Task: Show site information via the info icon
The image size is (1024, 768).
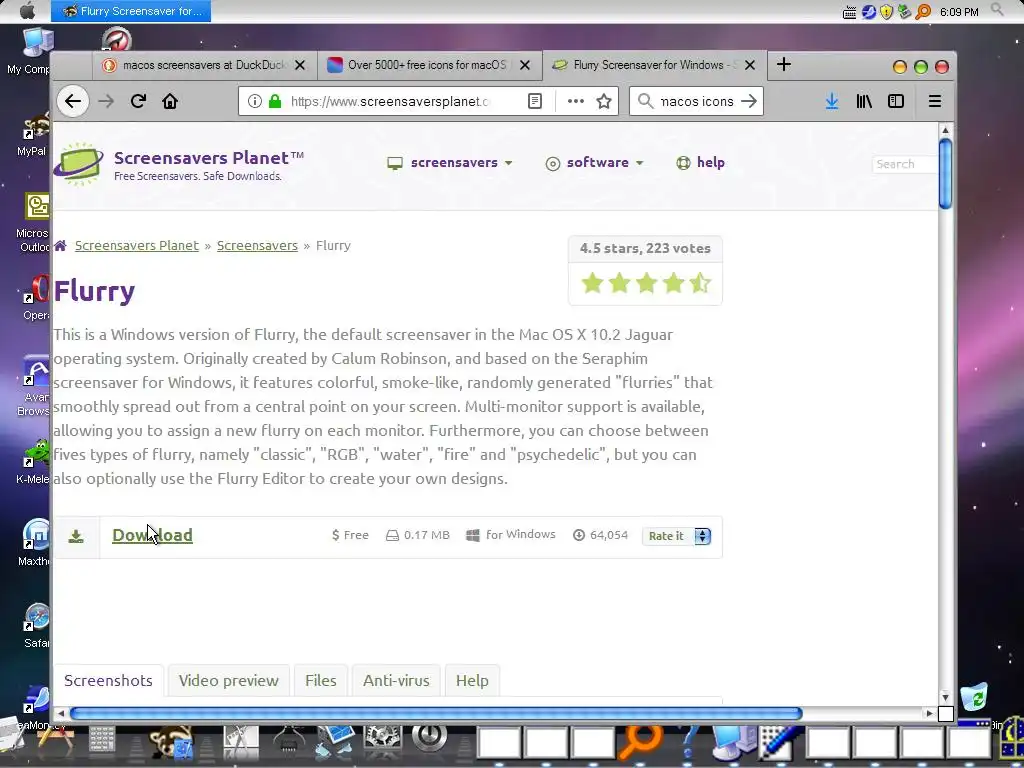Action: coord(255,101)
